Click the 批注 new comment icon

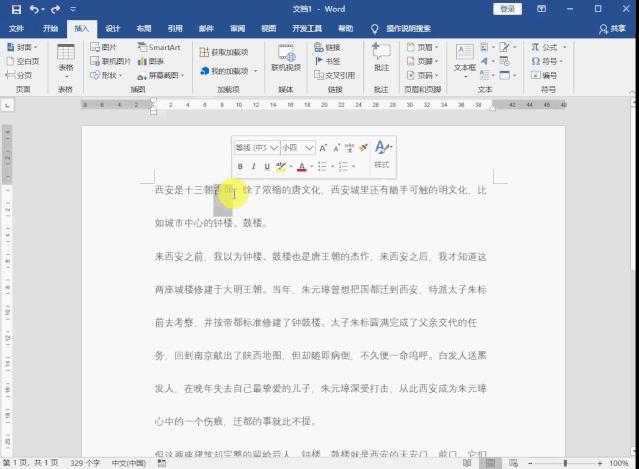(381, 57)
